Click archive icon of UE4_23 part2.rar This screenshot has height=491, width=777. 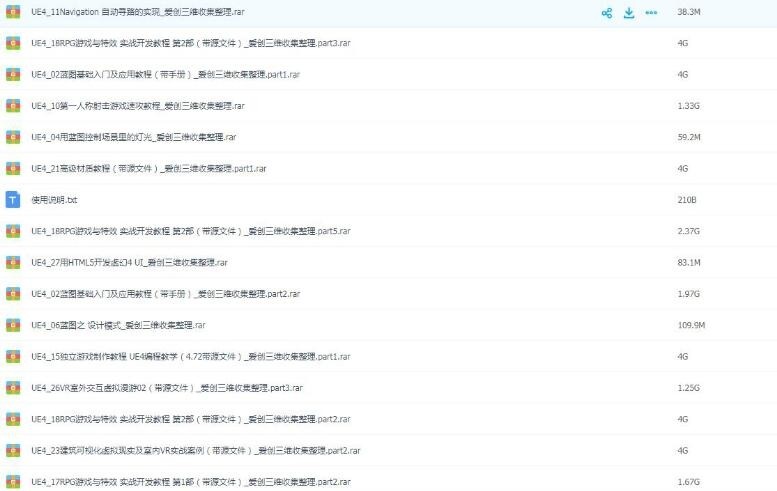(13, 450)
